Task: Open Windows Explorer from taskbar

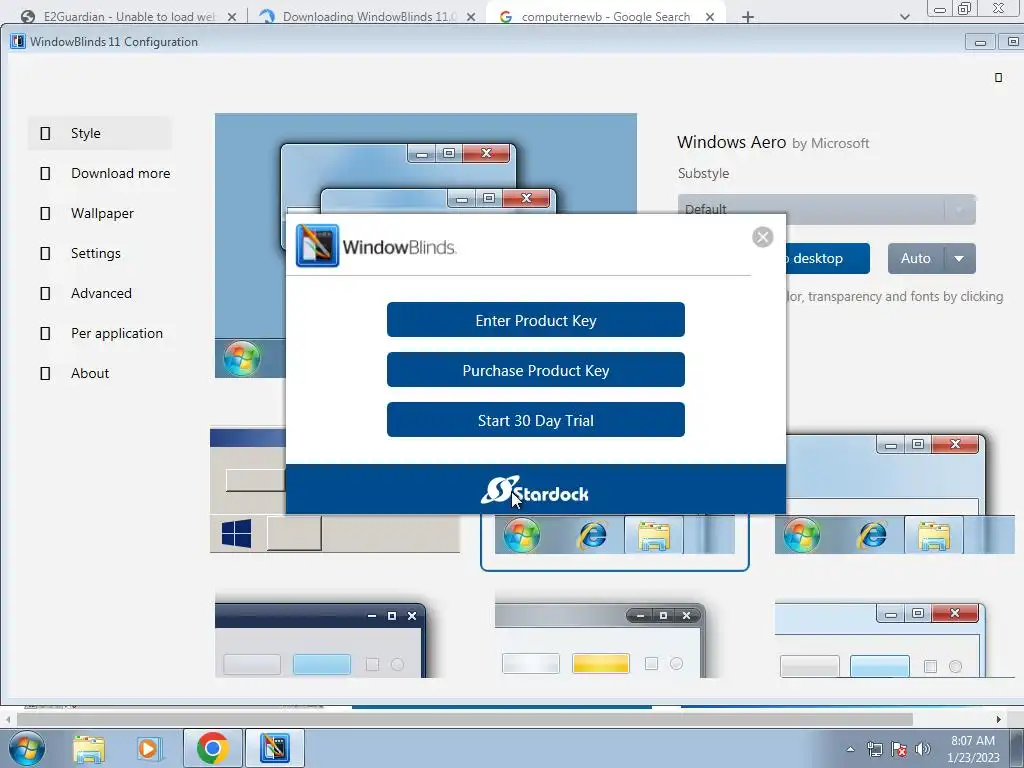Action: 89,749
